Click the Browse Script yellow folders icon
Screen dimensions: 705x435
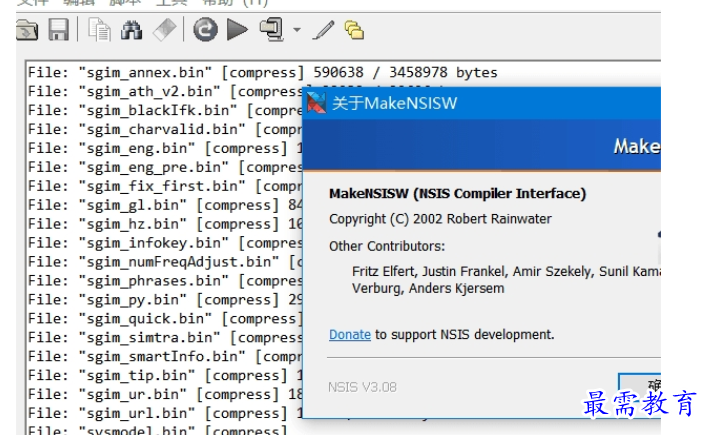354,30
